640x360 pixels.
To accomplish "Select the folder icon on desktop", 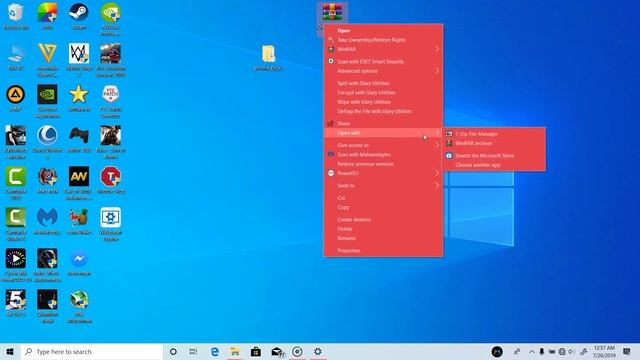I will tap(269, 58).
